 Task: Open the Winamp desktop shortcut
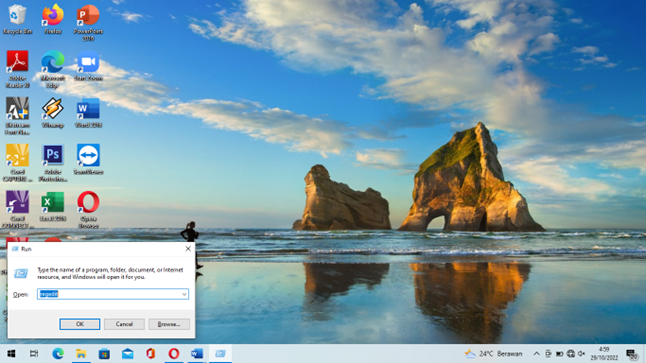53,113
